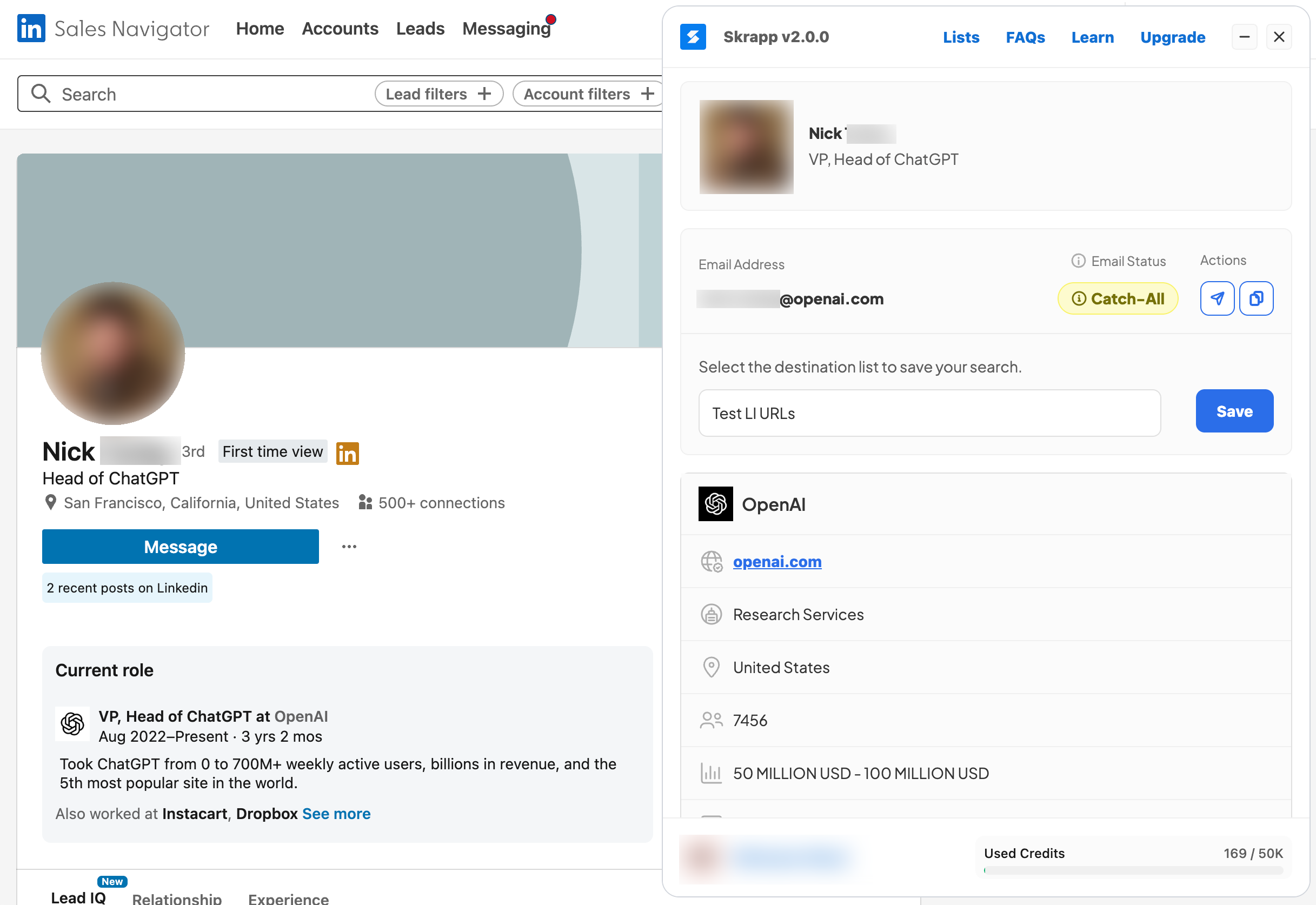Click the employee count people icon
Image resolution: width=1316 pixels, height=905 pixels.
[x=712, y=720]
